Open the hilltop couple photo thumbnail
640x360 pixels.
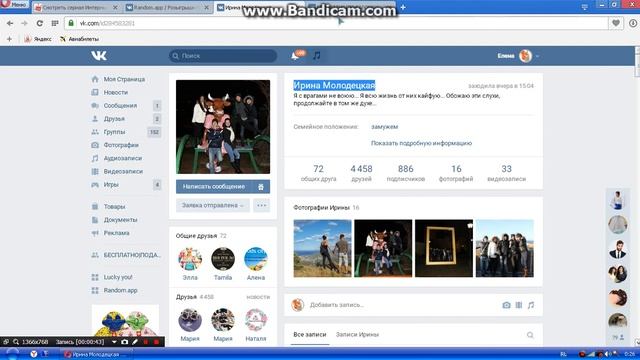322,249
